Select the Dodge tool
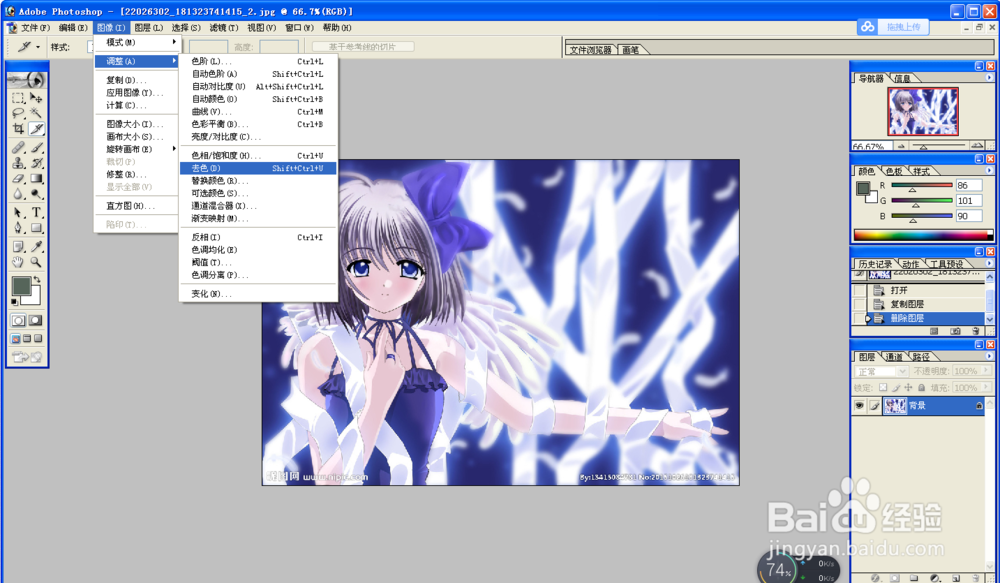This screenshot has height=583, width=1000. tap(36, 194)
